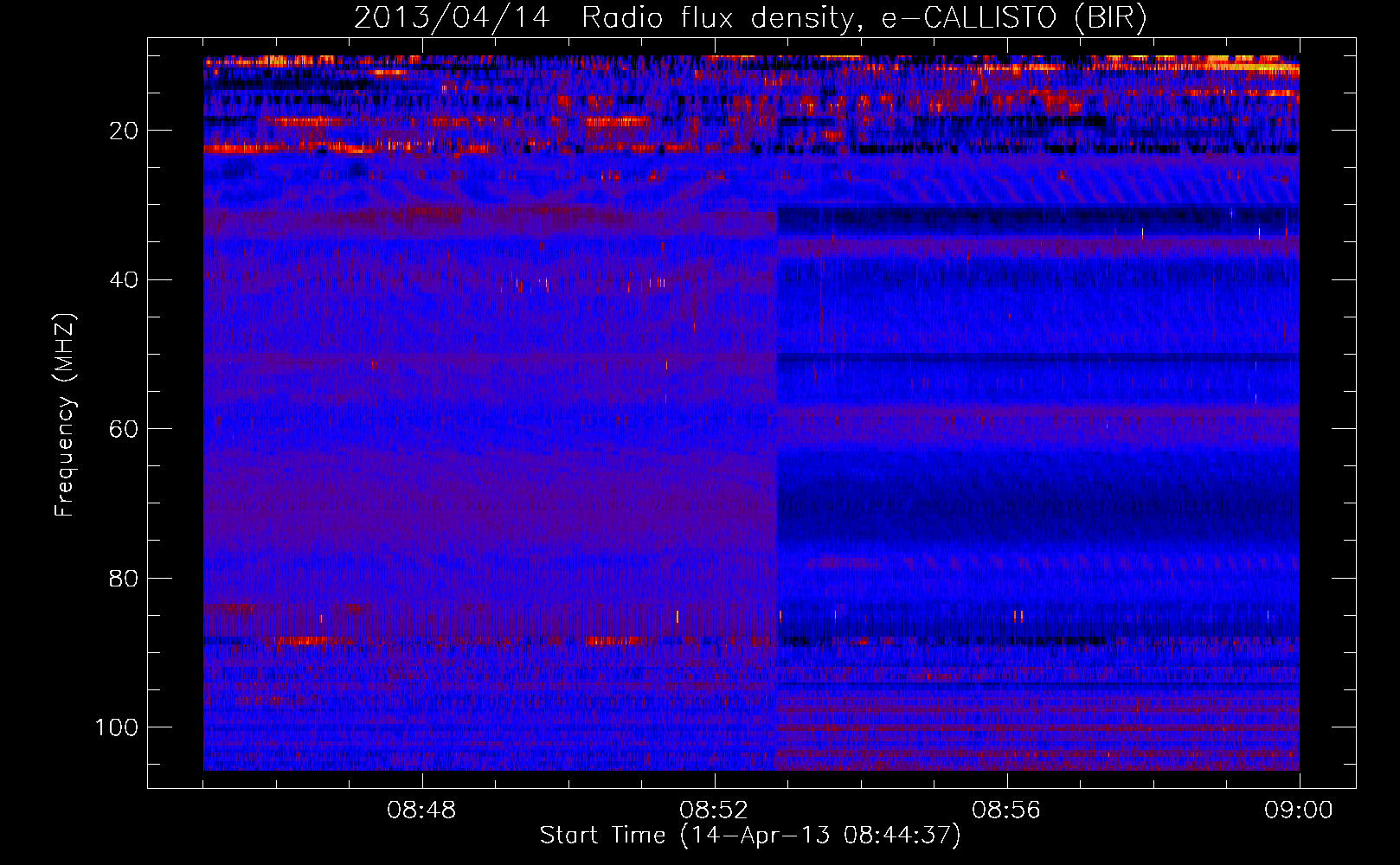Click the 'Start Time (14-Apr-13 08:44:37)' x-axis label

pyautogui.click(x=750, y=836)
